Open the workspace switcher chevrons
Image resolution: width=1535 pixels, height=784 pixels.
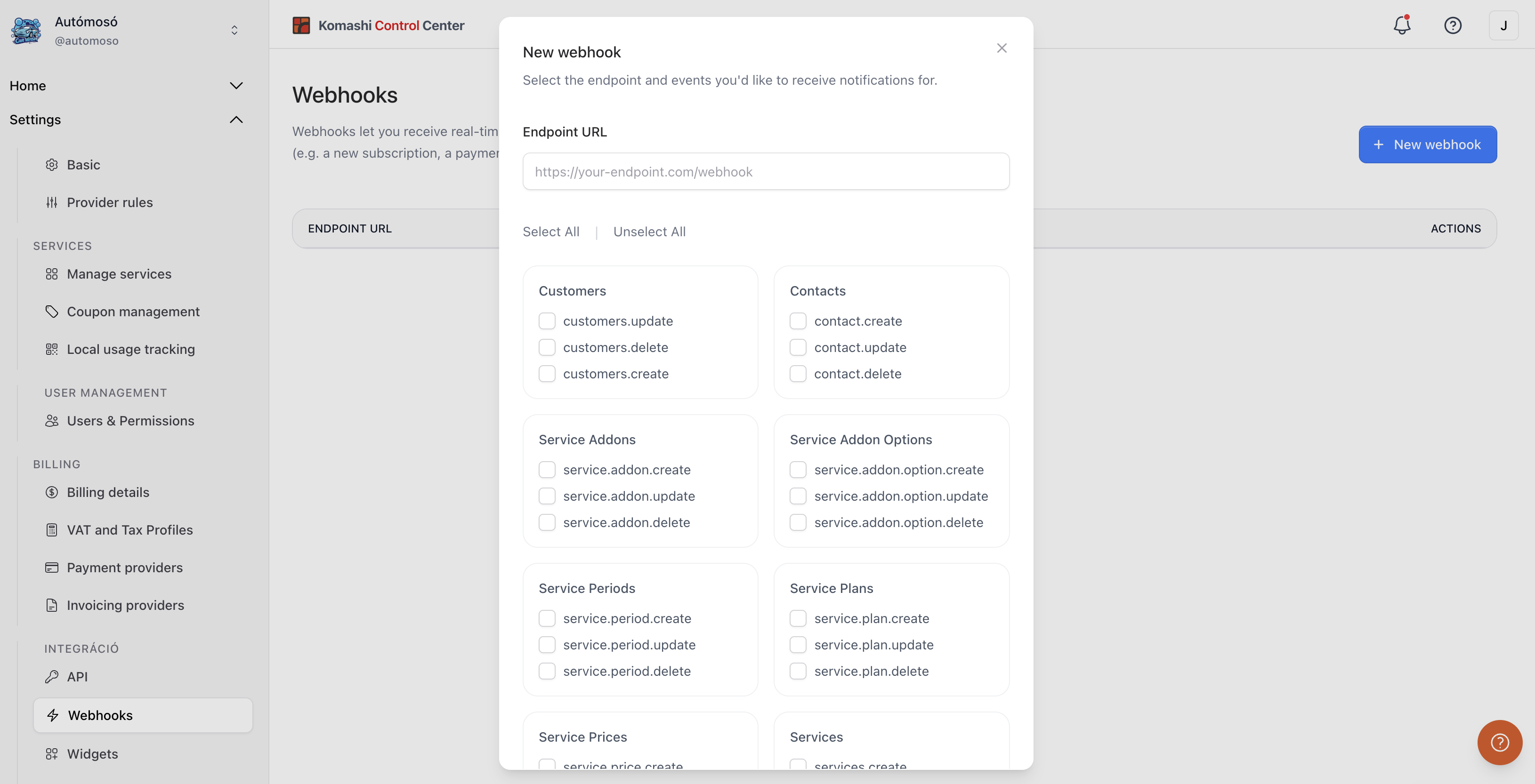click(234, 31)
